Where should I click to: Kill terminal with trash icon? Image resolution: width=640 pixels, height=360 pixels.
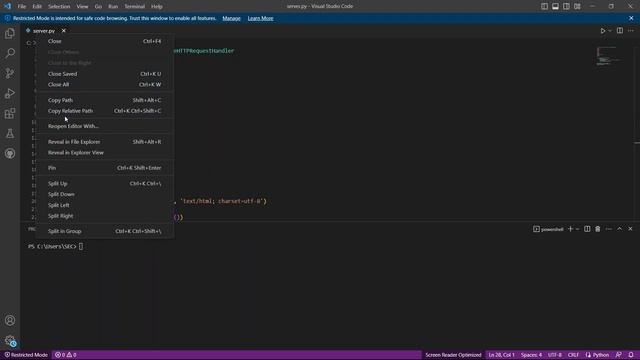pos(598,229)
